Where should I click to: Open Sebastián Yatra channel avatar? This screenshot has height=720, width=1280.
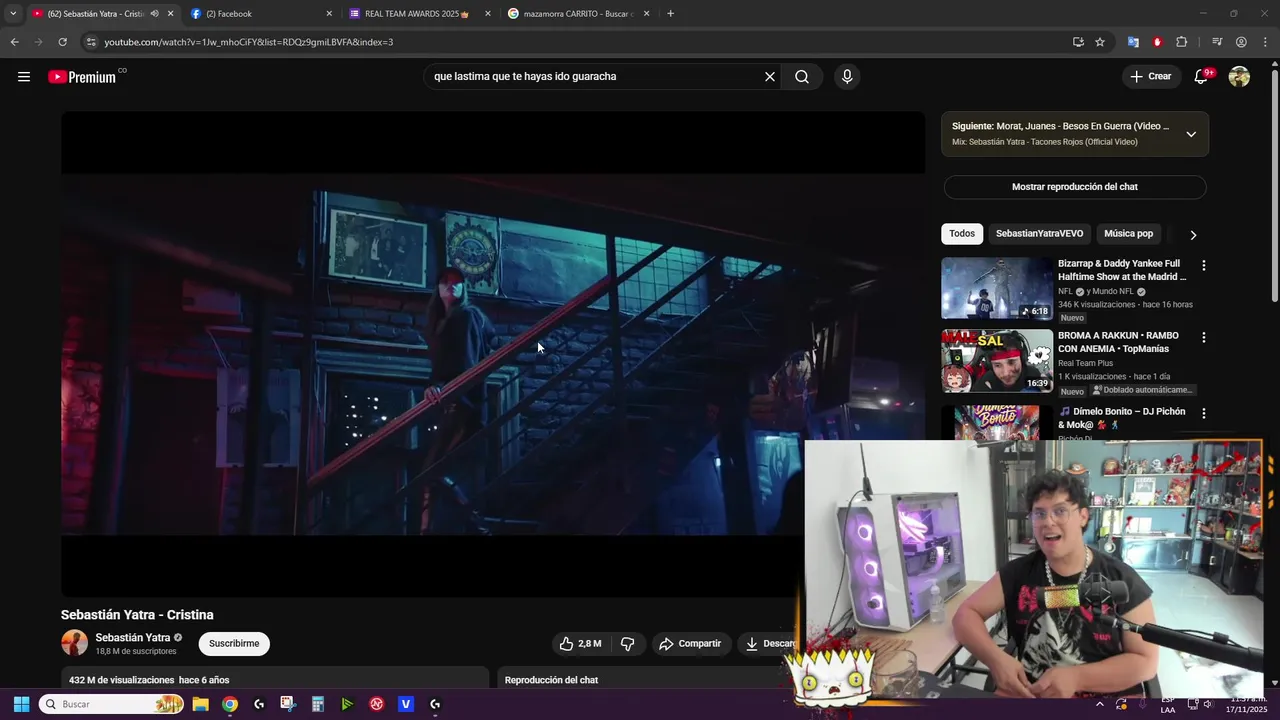(74, 643)
